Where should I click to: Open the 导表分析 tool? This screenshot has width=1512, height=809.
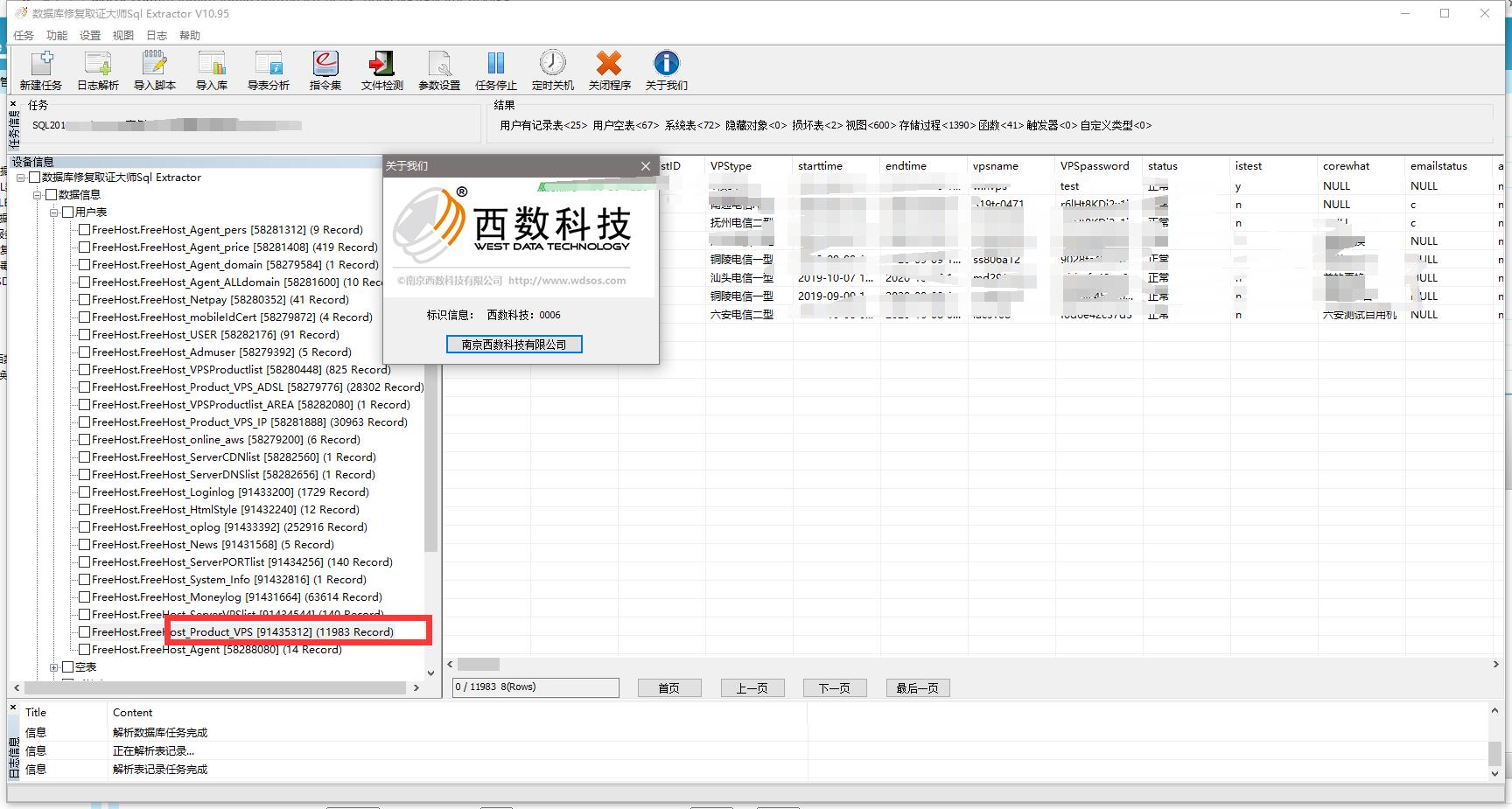[x=268, y=70]
